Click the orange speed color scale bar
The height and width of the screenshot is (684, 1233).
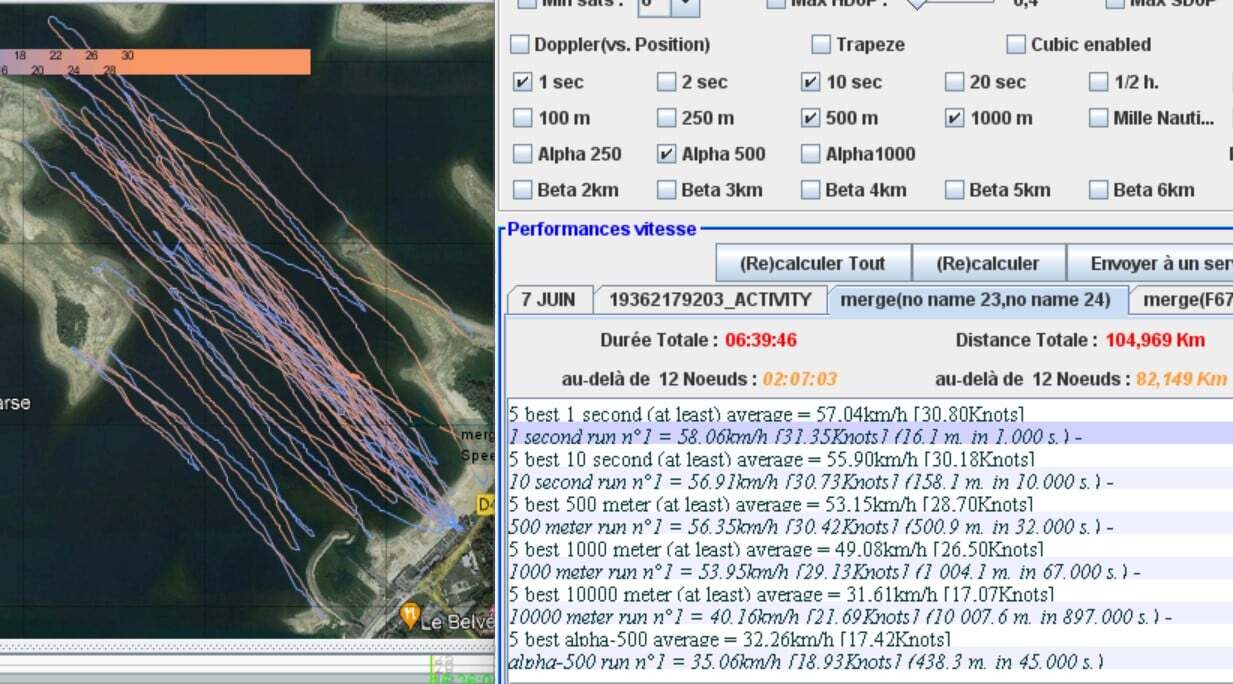(155, 62)
